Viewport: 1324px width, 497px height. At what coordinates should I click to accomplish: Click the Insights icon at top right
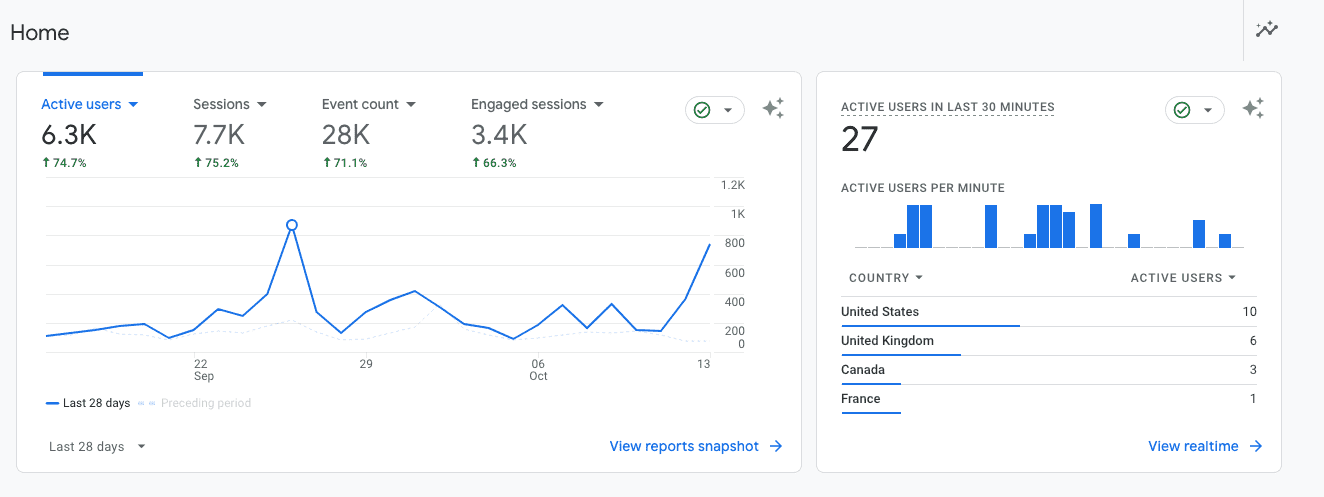[x=1267, y=29]
